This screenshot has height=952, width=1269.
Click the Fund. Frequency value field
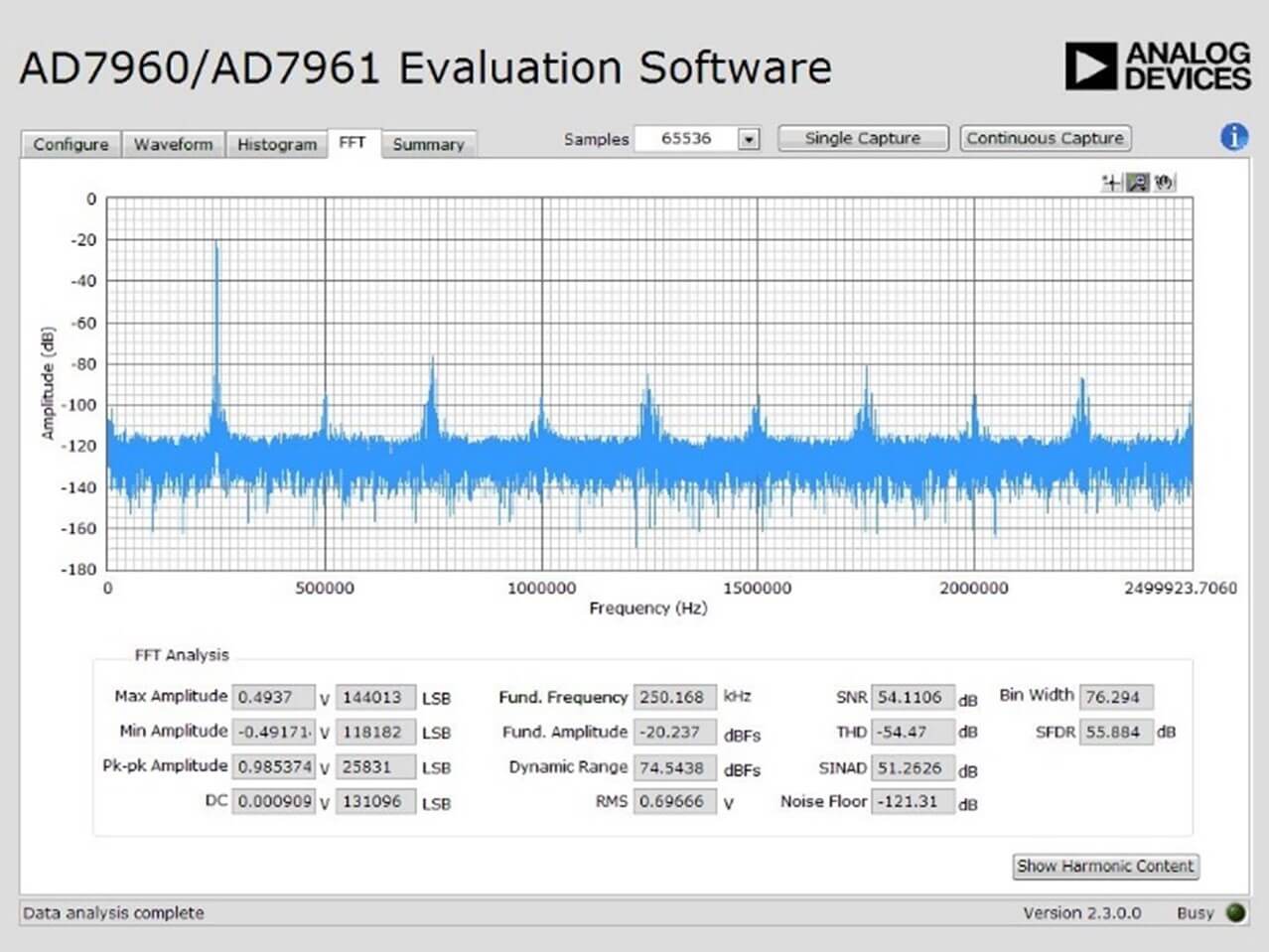(674, 697)
